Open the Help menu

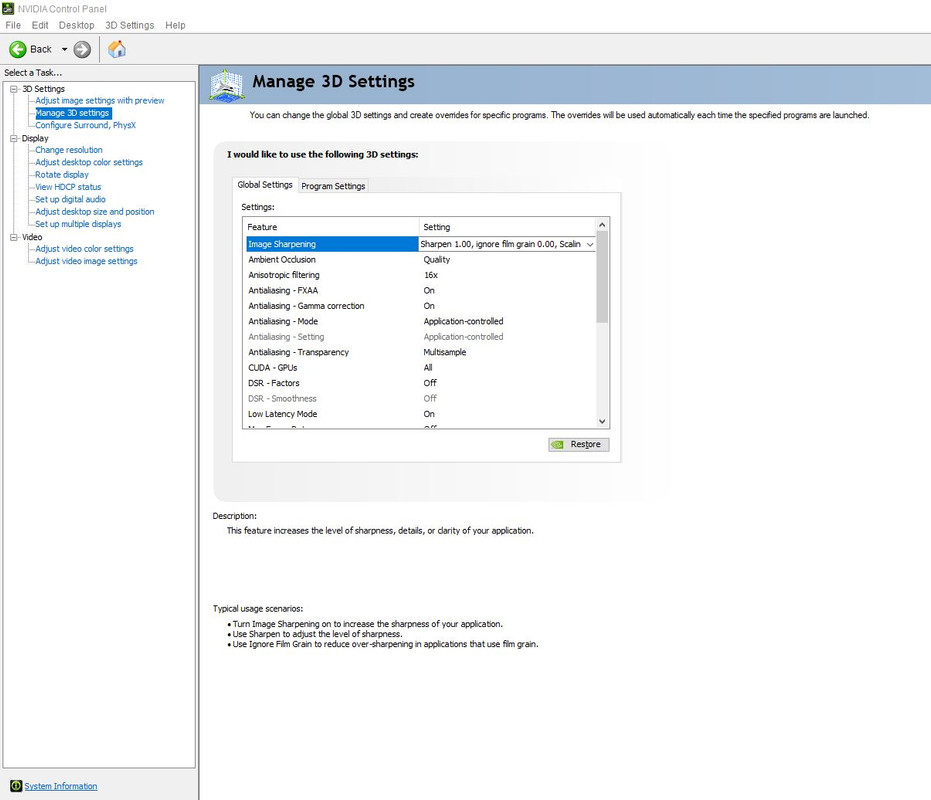(175, 25)
